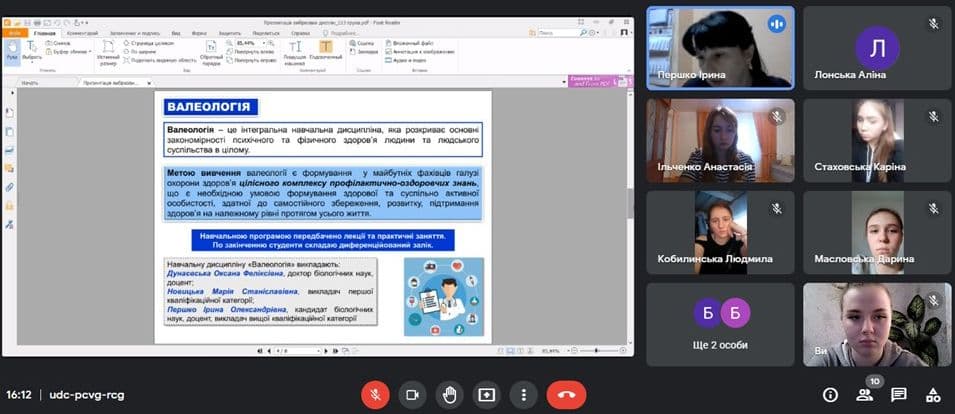Click present screen button

click(487, 395)
